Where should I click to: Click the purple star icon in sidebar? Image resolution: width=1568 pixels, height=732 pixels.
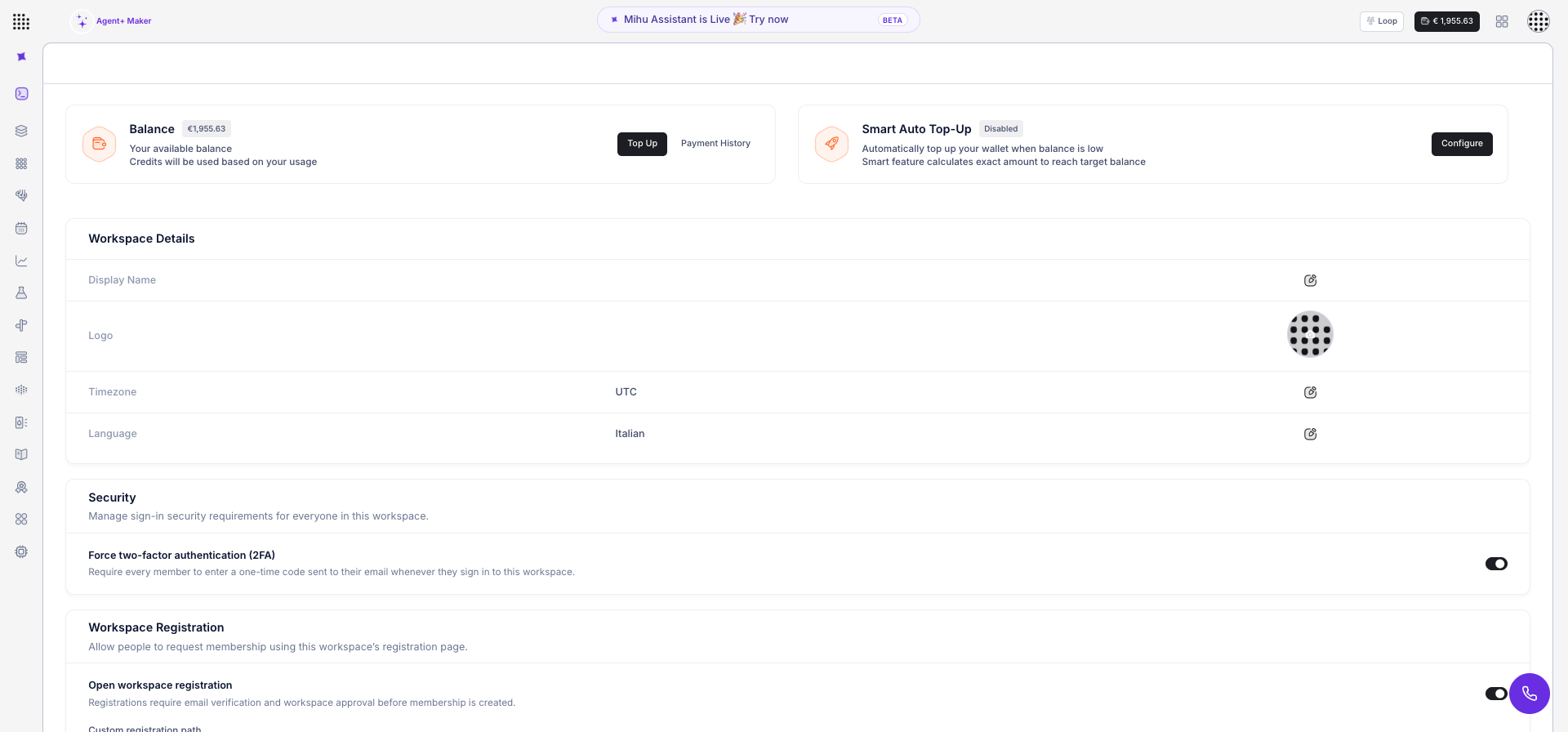point(21,56)
